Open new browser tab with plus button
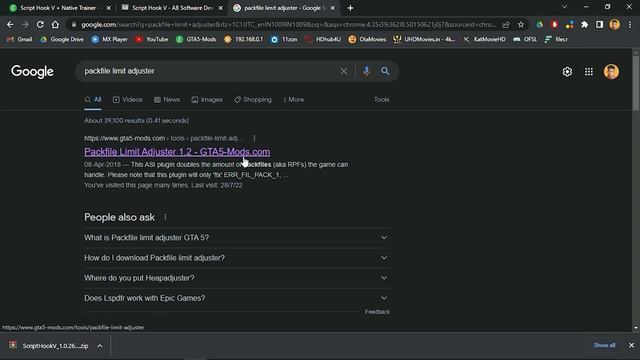Viewport: 640px width, 360px height. pyautogui.click(x=350, y=8)
